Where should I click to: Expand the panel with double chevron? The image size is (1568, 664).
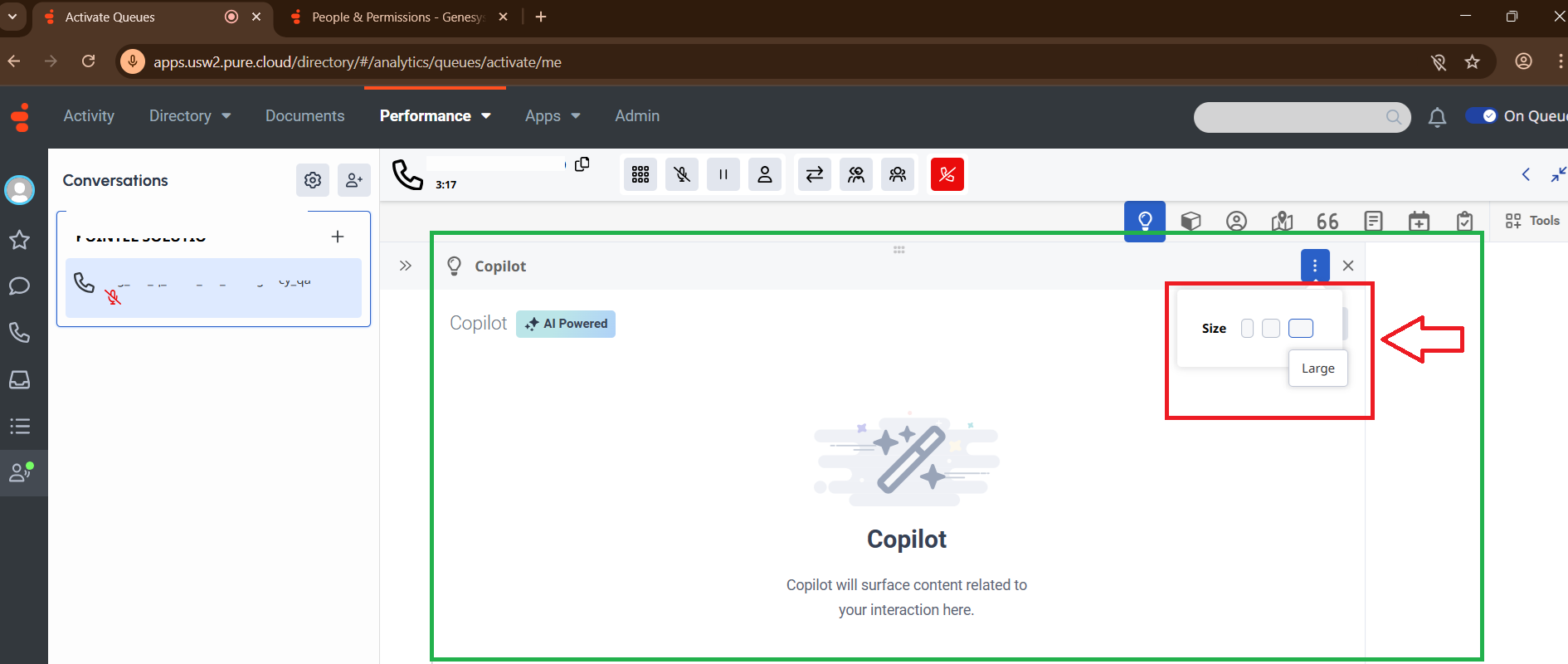pos(405,266)
